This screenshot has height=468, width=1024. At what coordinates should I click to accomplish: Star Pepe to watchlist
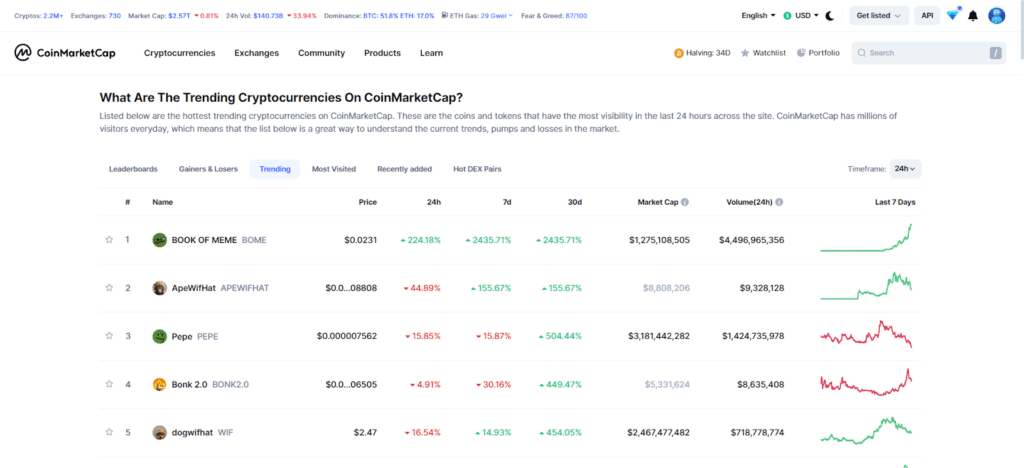tap(109, 336)
